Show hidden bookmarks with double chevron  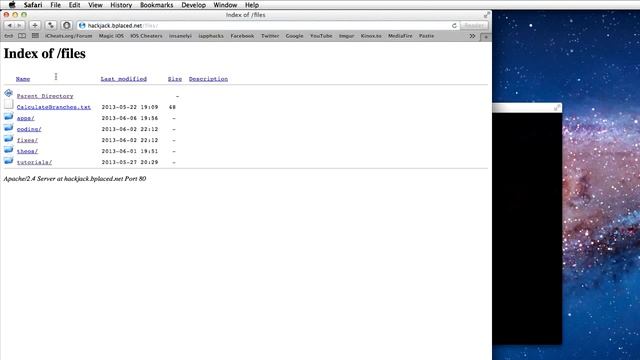tap(472, 36)
